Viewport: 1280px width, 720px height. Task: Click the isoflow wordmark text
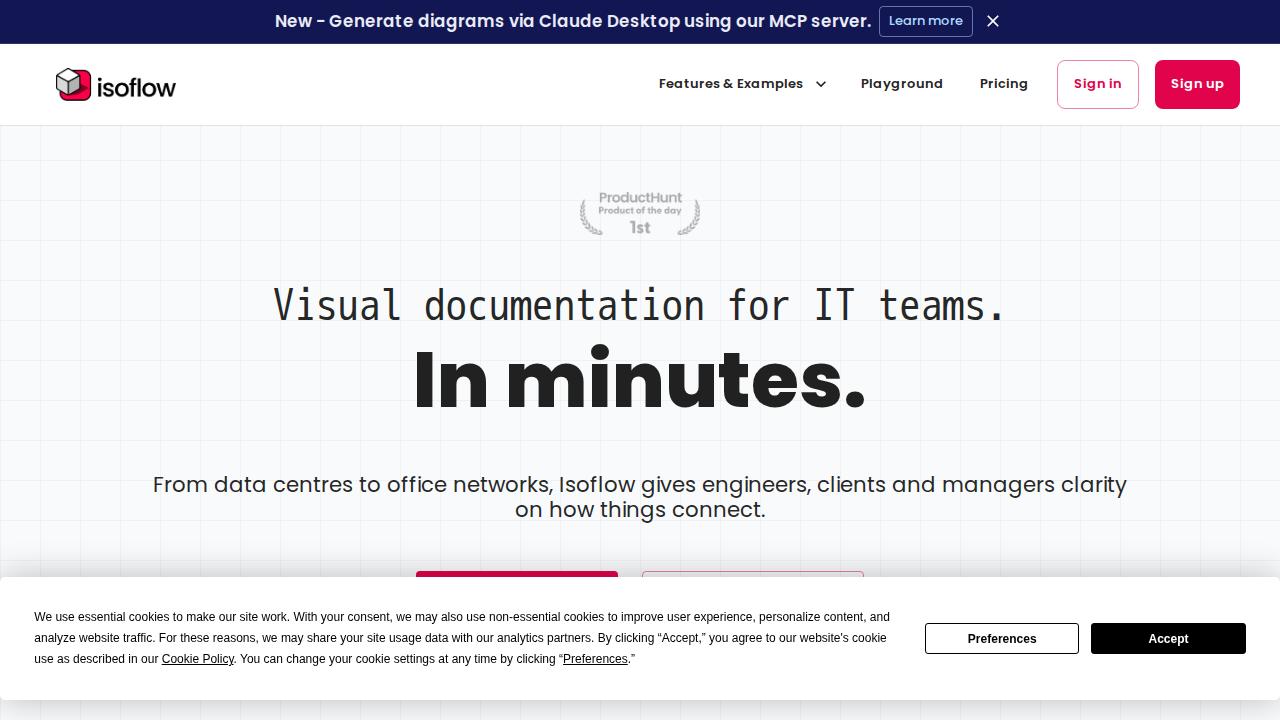[x=136, y=87]
